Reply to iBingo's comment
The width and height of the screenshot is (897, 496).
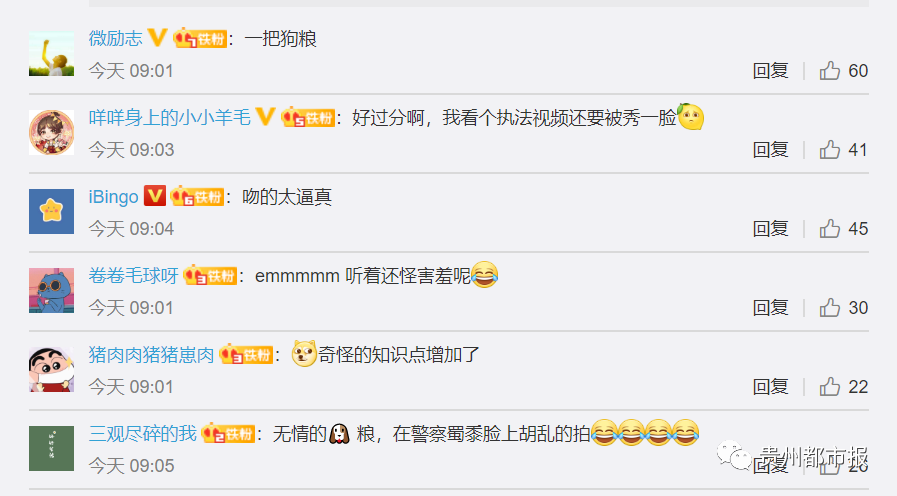(x=770, y=229)
